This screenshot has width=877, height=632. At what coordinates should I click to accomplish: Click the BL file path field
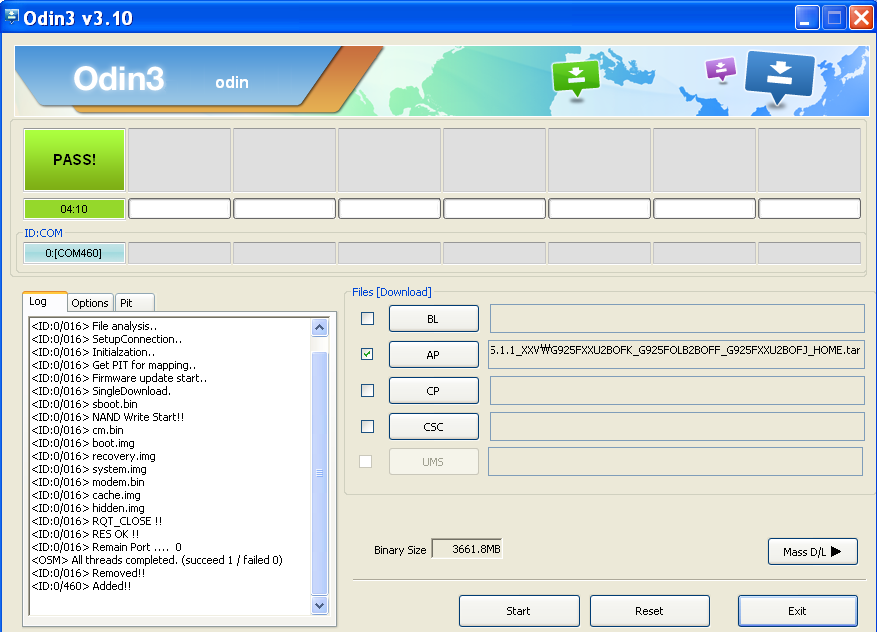click(x=677, y=318)
